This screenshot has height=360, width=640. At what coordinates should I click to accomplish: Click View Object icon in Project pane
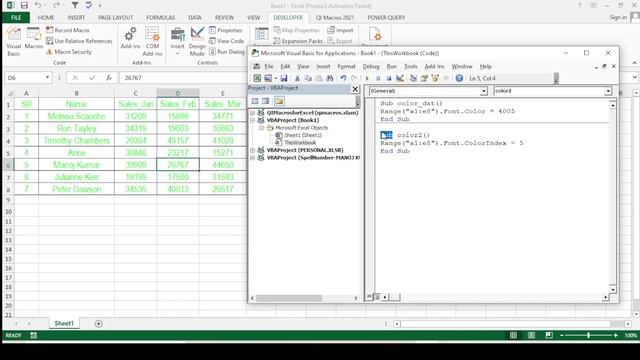pos(266,101)
